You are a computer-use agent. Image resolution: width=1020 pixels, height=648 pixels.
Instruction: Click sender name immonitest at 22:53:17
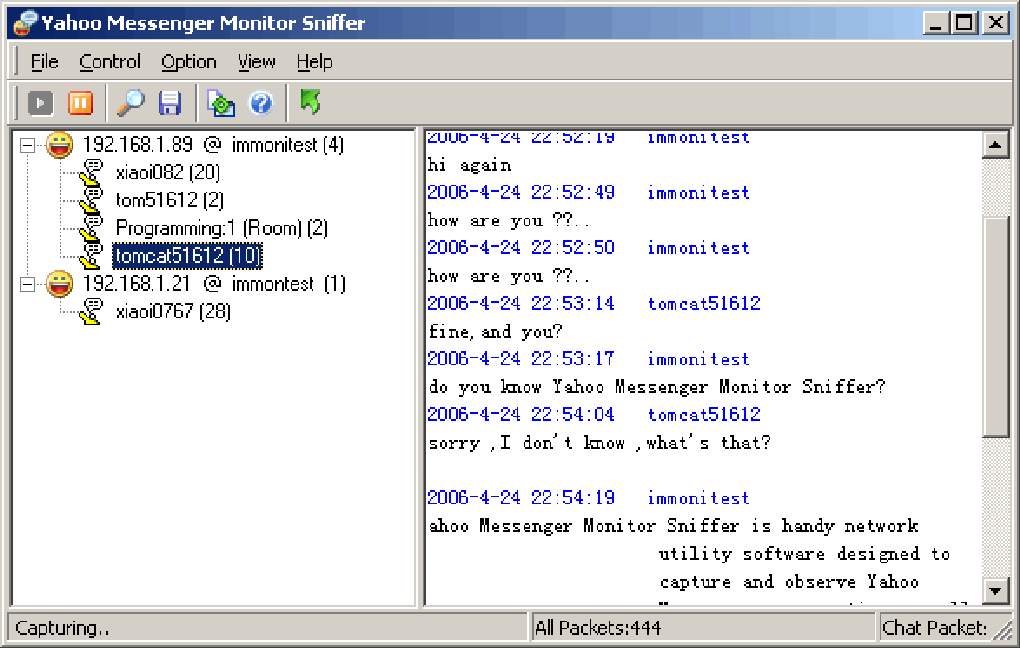(x=699, y=359)
